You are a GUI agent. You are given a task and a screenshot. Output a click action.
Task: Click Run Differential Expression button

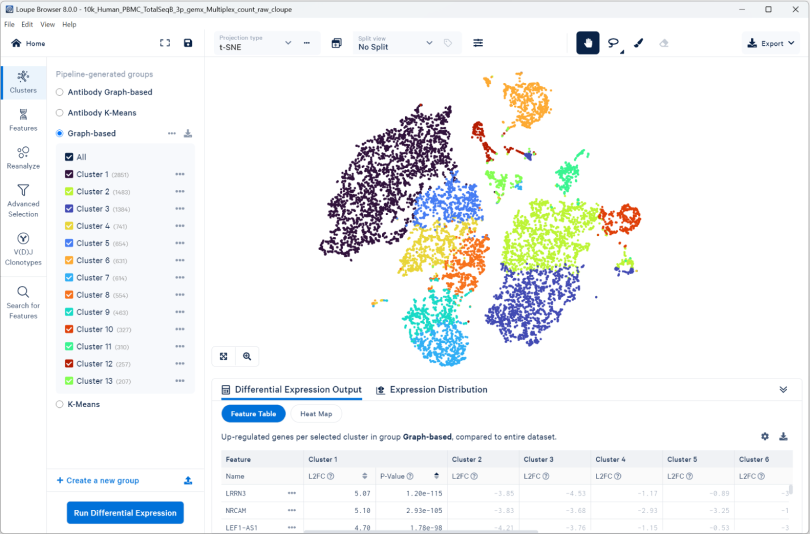126,513
